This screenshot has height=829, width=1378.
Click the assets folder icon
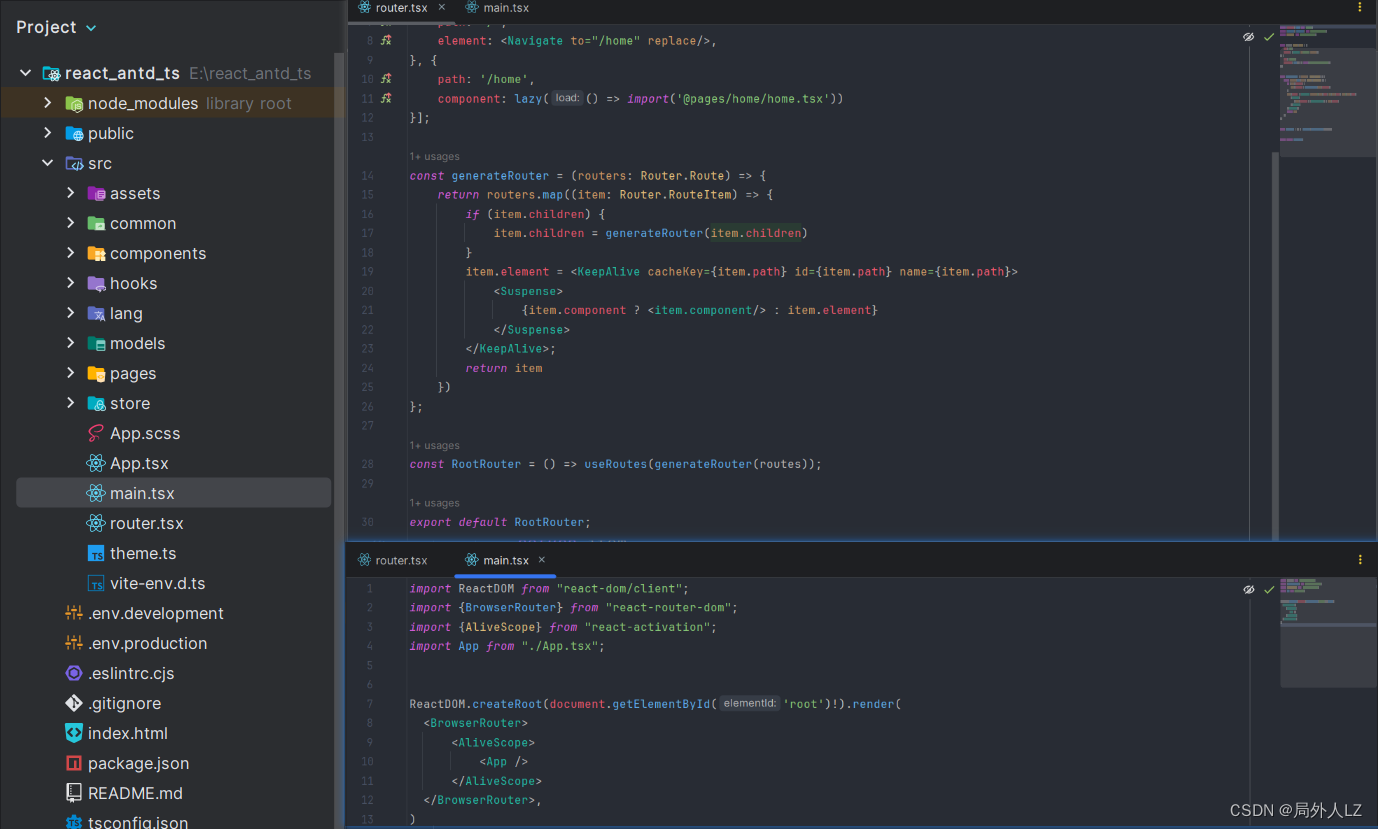96,193
